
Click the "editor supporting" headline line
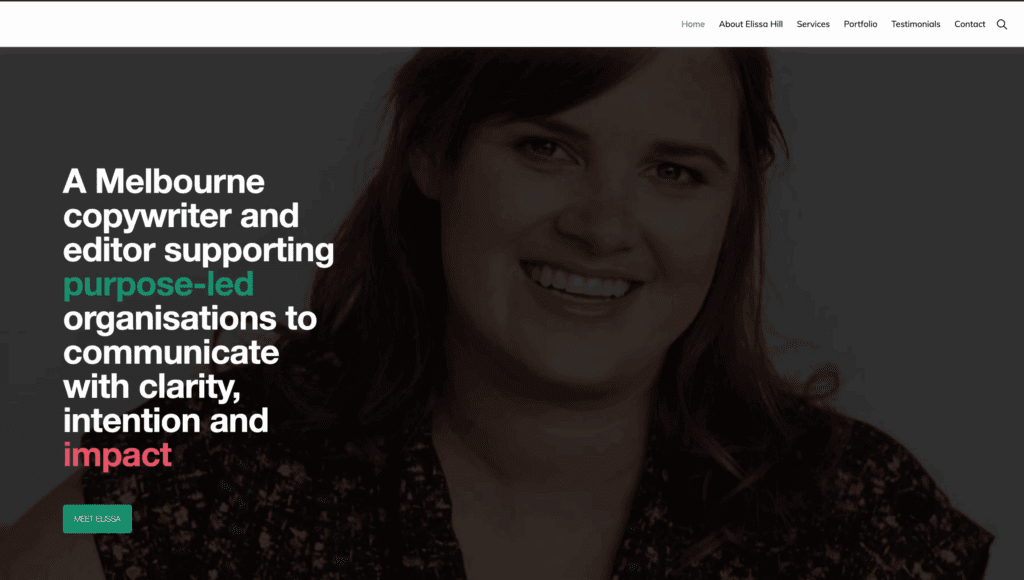point(198,251)
